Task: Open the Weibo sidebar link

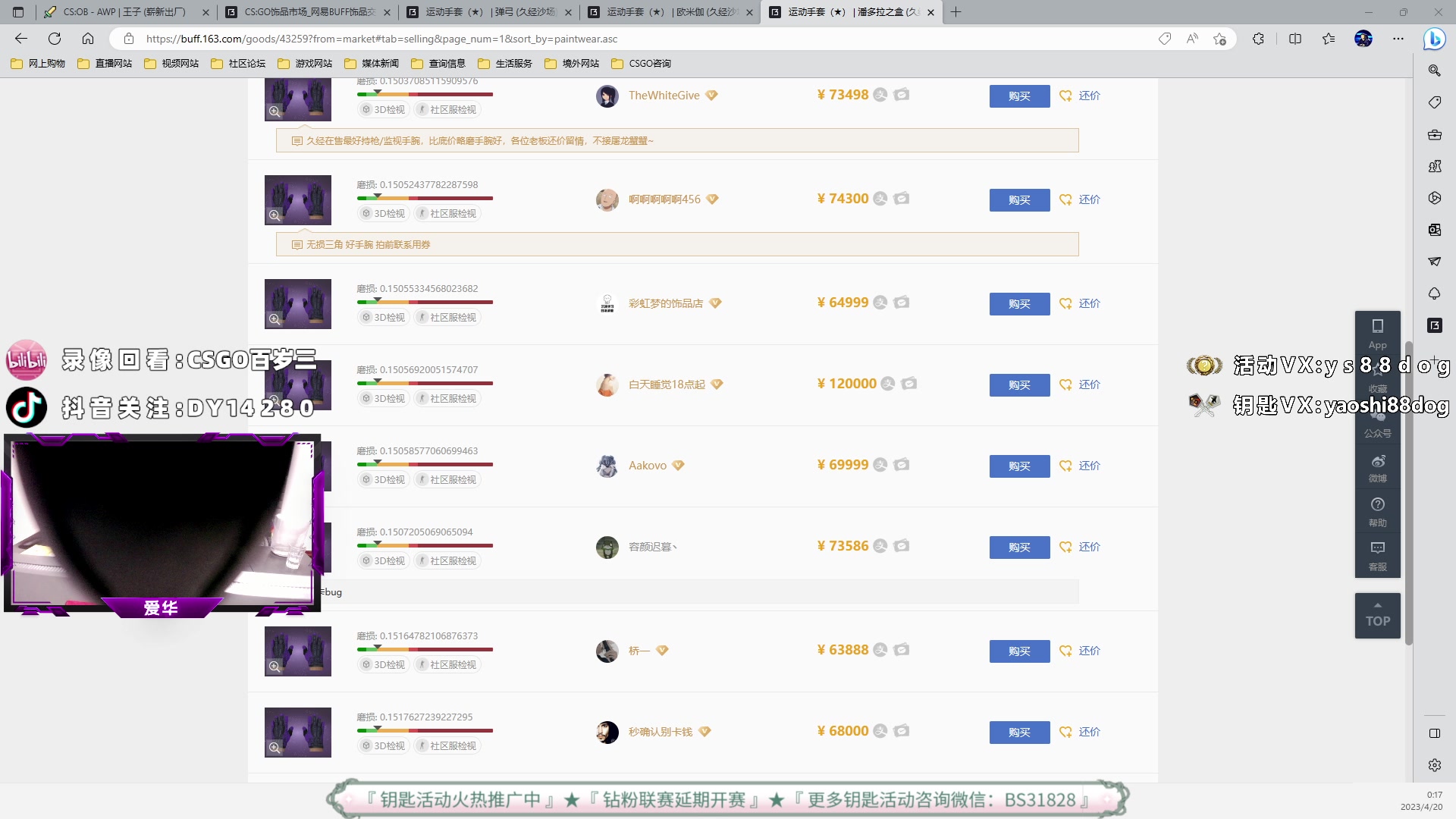Action: [x=1377, y=469]
